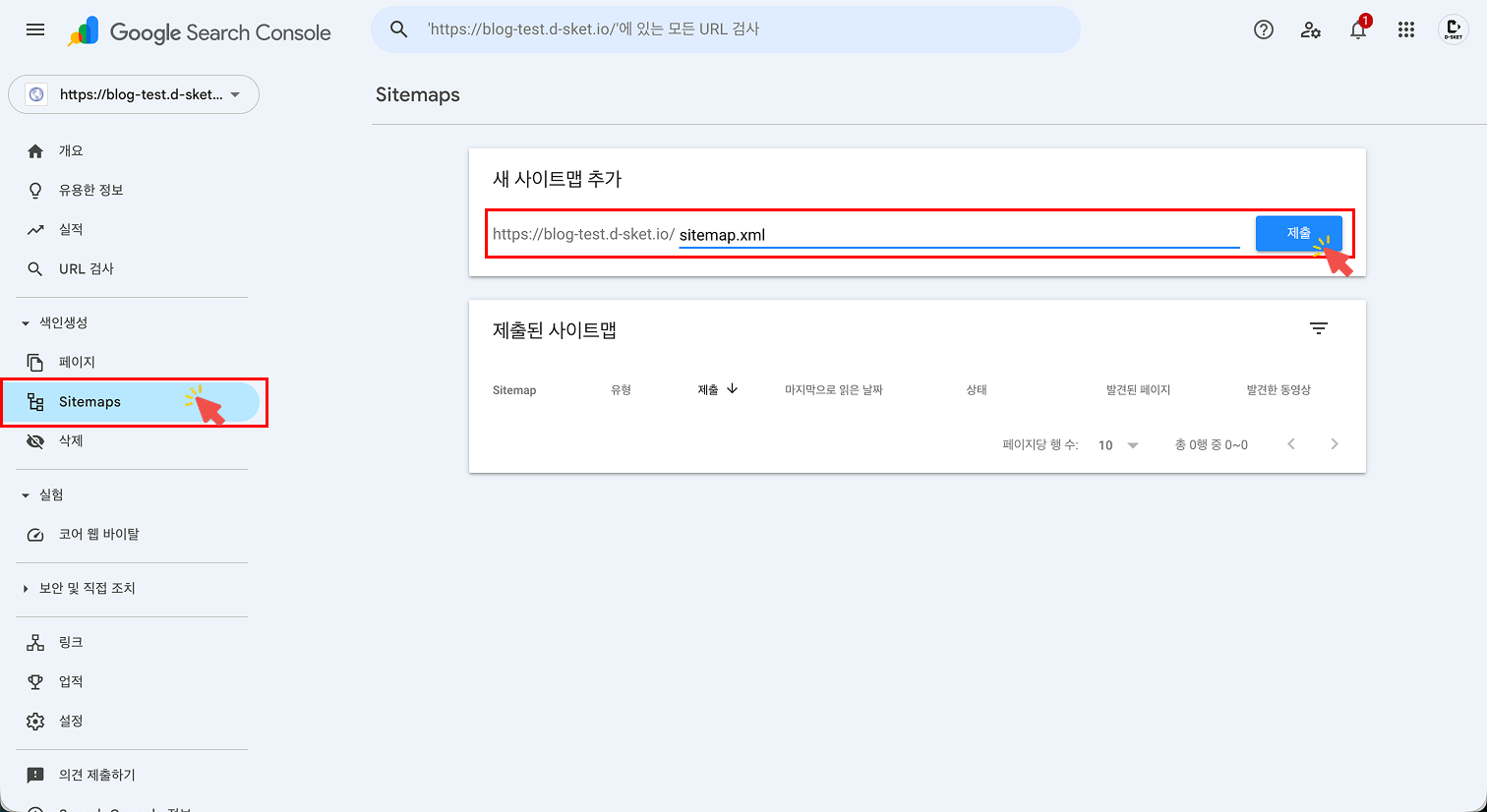This screenshot has width=1487, height=812.
Task: Collapse the 색인생성 sidebar section
Action: (24, 321)
